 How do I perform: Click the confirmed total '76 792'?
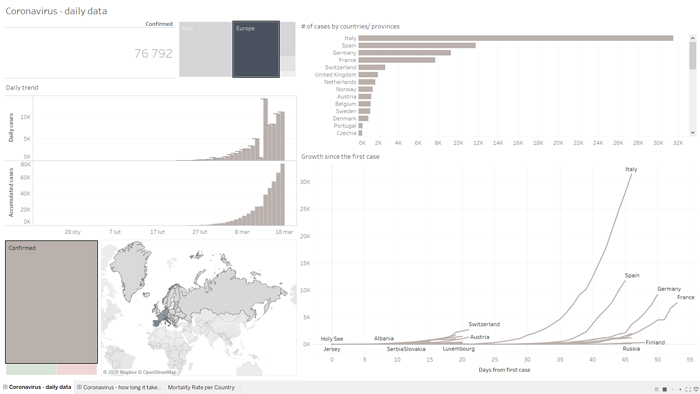pos(153,54)
